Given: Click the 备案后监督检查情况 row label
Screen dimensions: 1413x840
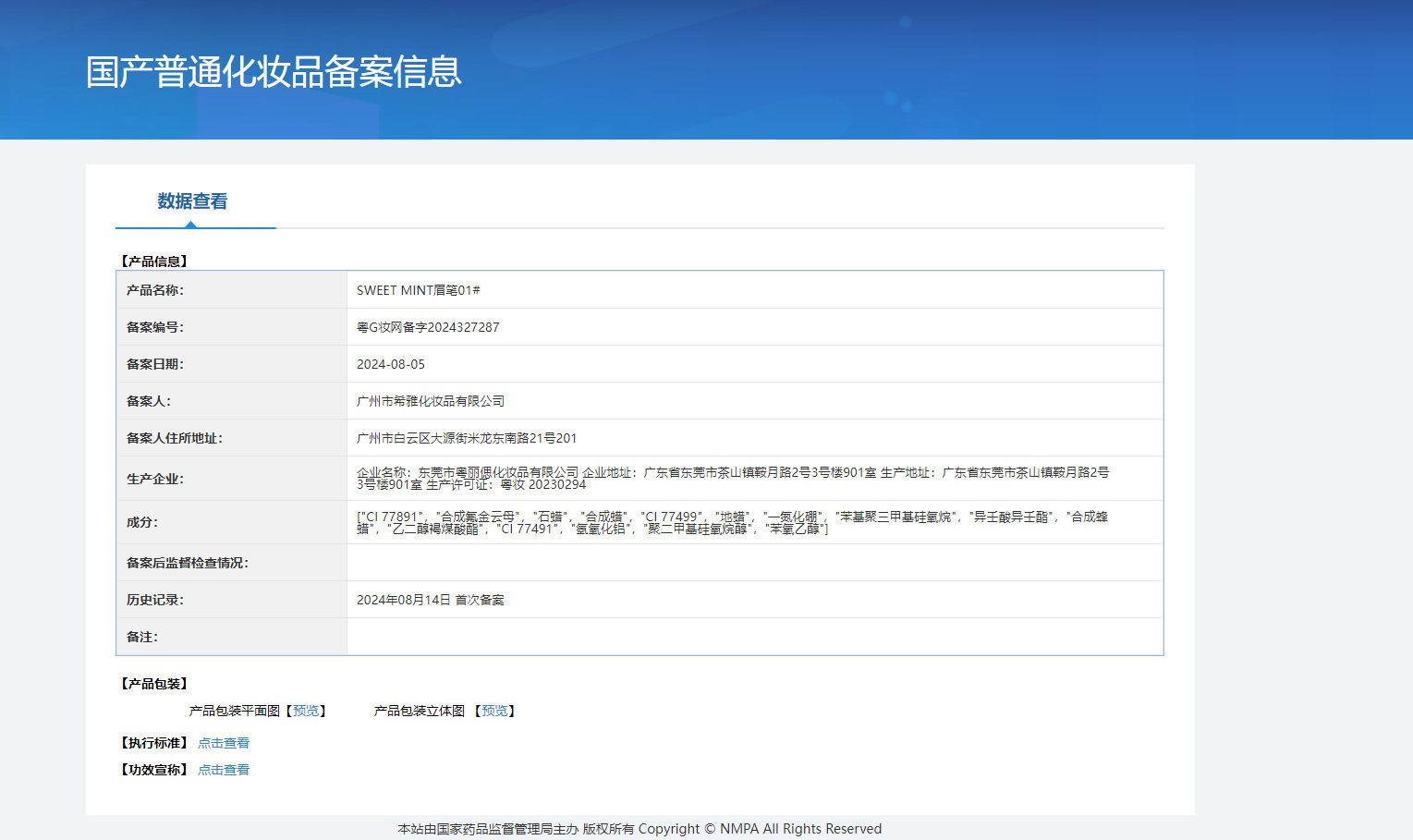Looking at the screenshot, I should pos(188,563).
